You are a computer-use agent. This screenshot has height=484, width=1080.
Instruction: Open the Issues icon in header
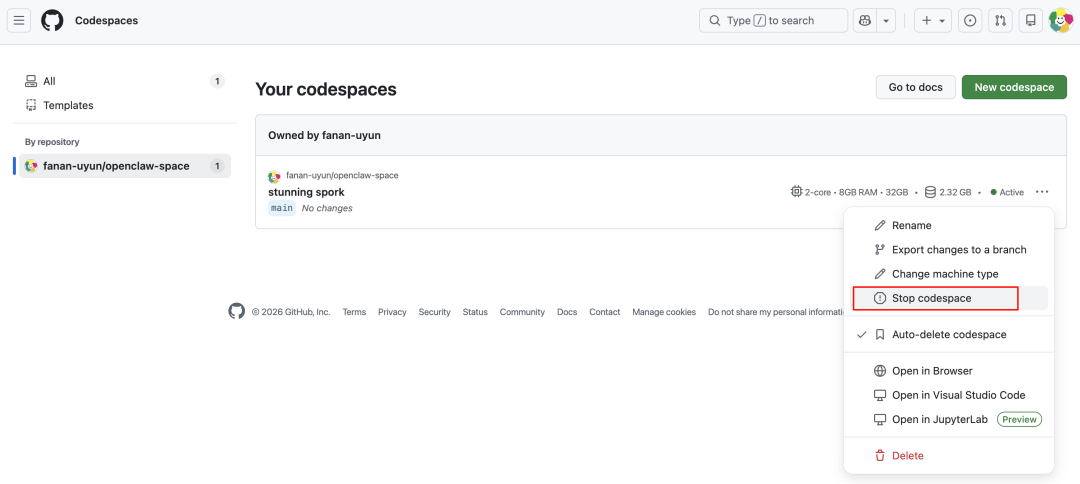coord(970,20)
